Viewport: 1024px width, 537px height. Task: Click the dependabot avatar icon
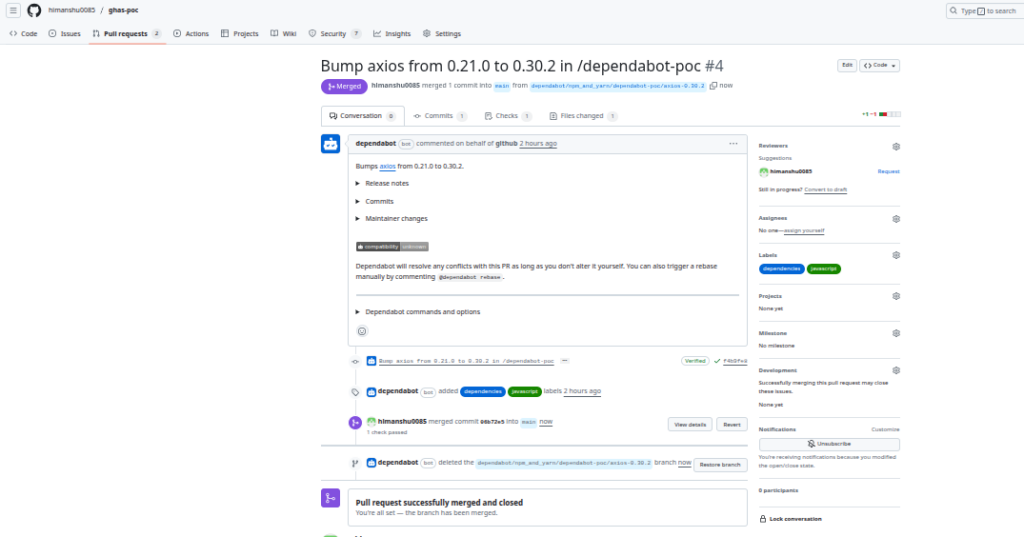pyautogui.click(x=330, y=144)
